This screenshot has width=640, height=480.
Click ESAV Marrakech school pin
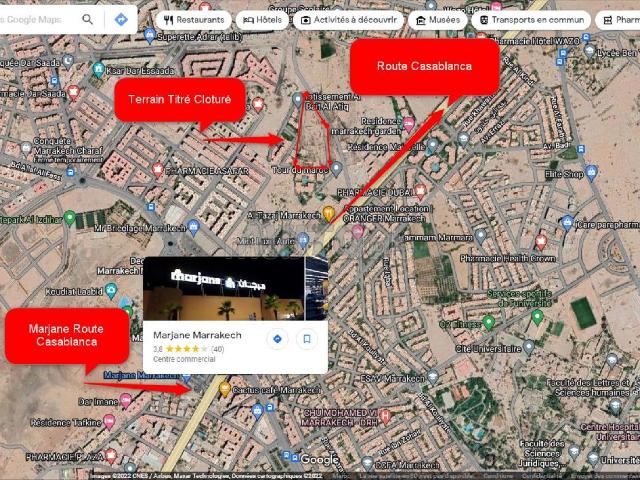433,377
